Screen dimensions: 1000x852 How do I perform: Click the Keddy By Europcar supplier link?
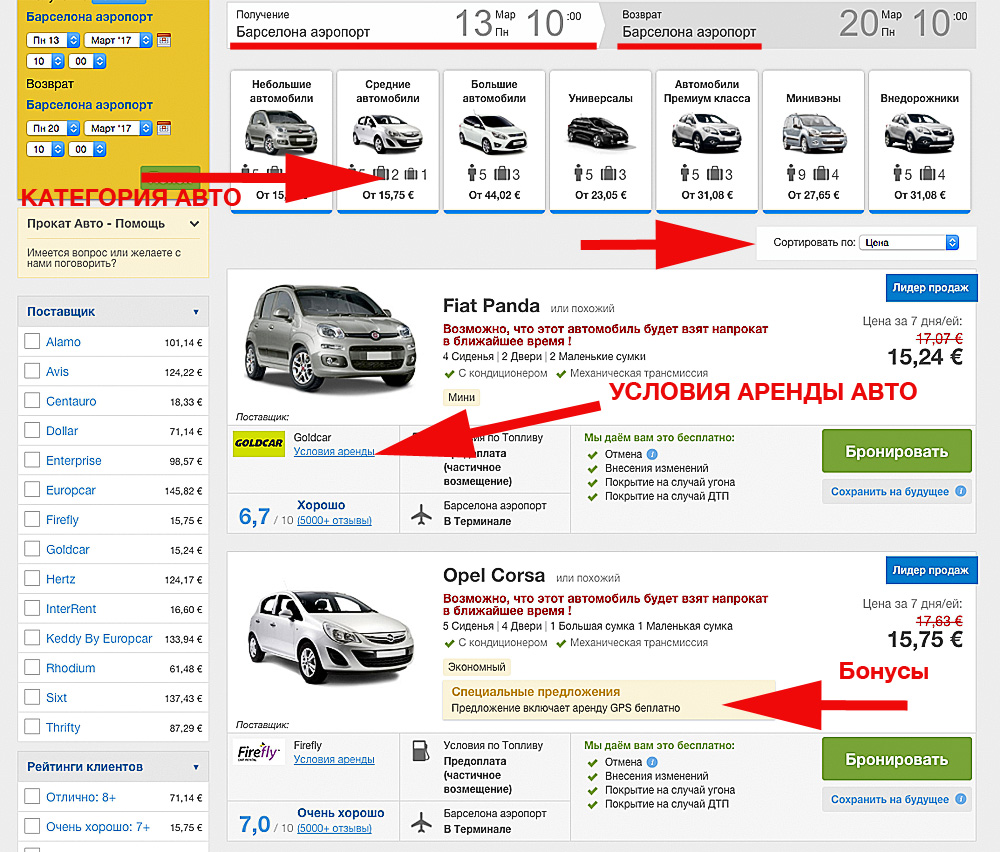99,638
